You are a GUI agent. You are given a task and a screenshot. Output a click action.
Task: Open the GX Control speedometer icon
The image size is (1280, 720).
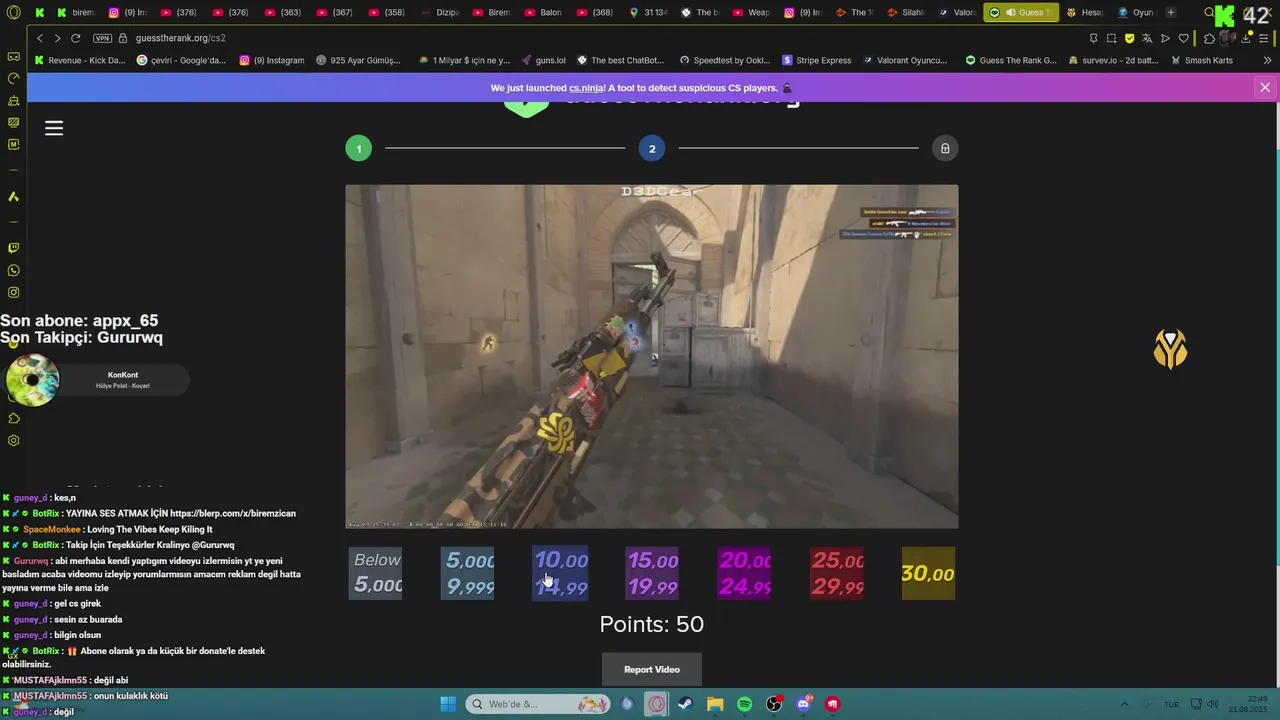tap(13, 78)
